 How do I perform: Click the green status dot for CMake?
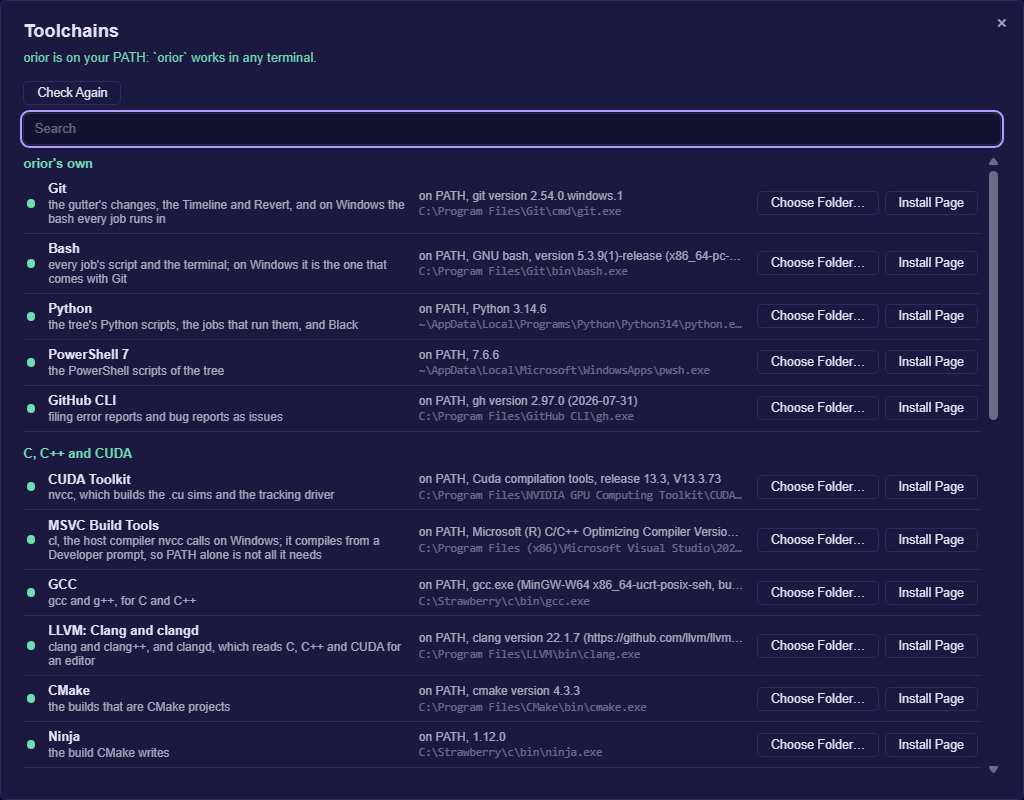(31, 699)
